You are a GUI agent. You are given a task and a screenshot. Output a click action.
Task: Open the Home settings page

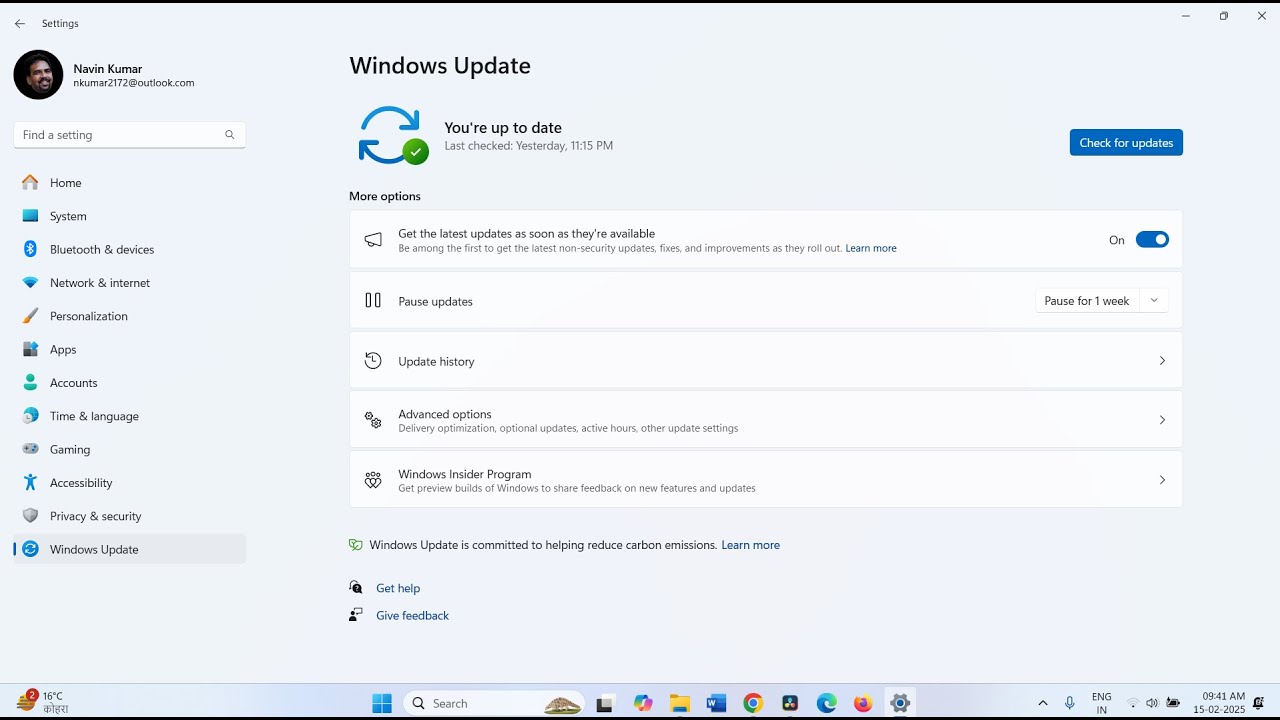(x=129, y=183)
